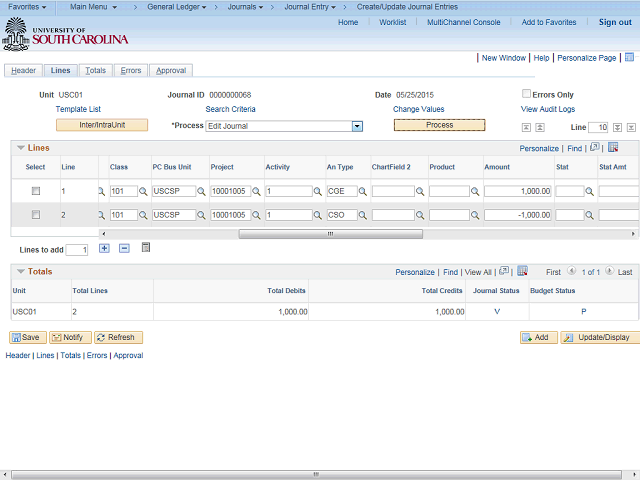The height and width of the screenshot is (480, 640).
Task: Select the Lines tab
Action: click(x=60, y=71)
